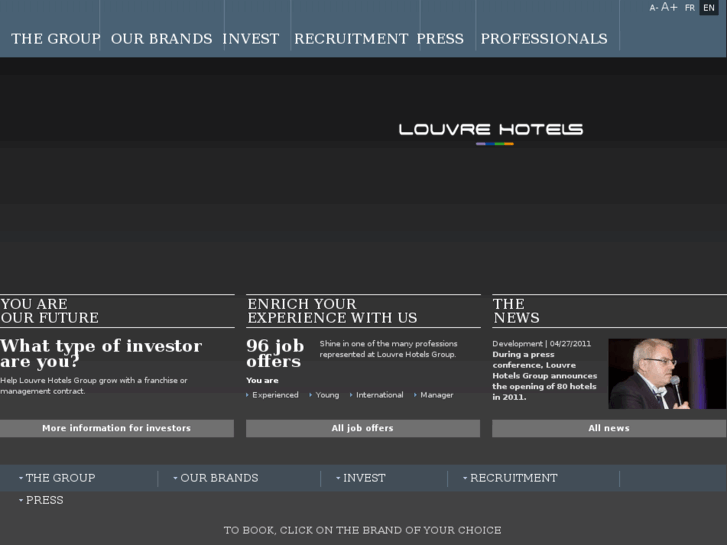This screenshot has height=545, width=727.
Task: Open RECRUITMENT top menu
Action: coord(351,38)
